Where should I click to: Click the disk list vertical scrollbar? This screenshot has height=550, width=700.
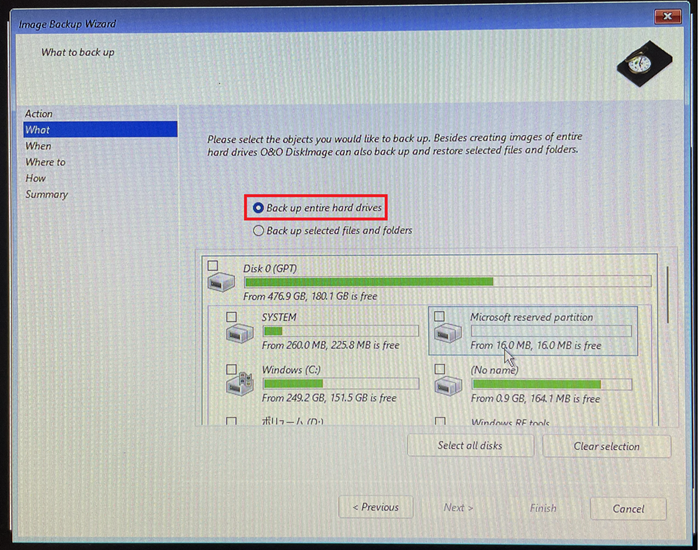[x=667, y=292]
